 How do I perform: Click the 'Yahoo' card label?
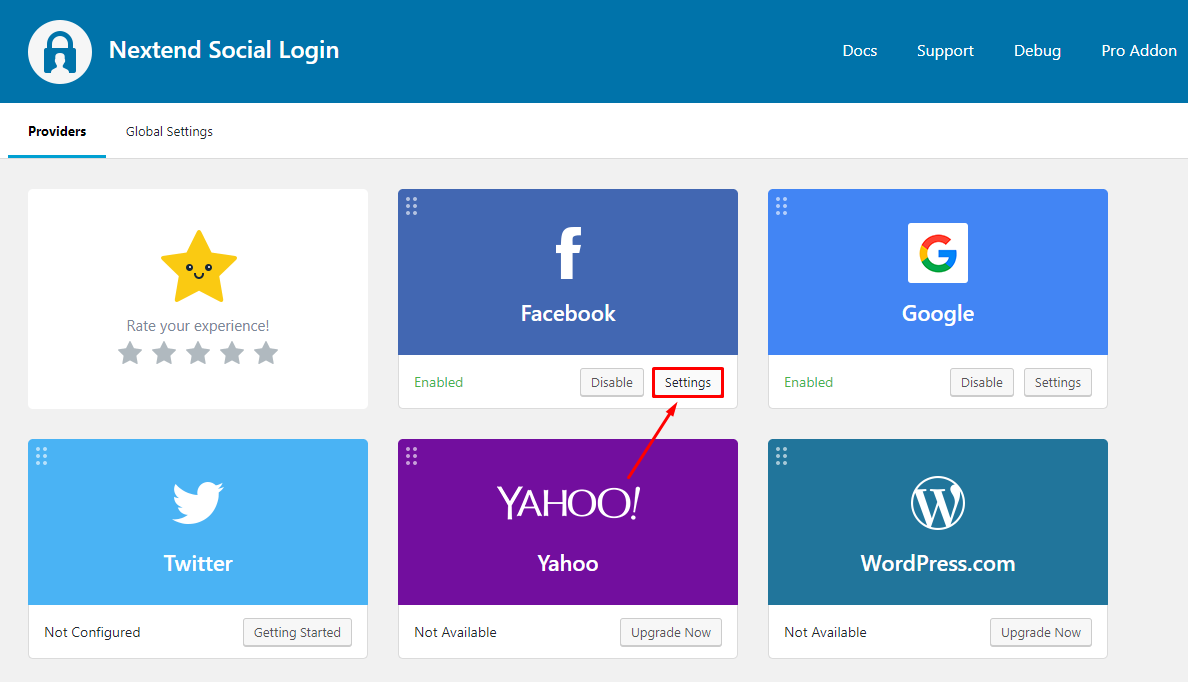pos(568,564)
